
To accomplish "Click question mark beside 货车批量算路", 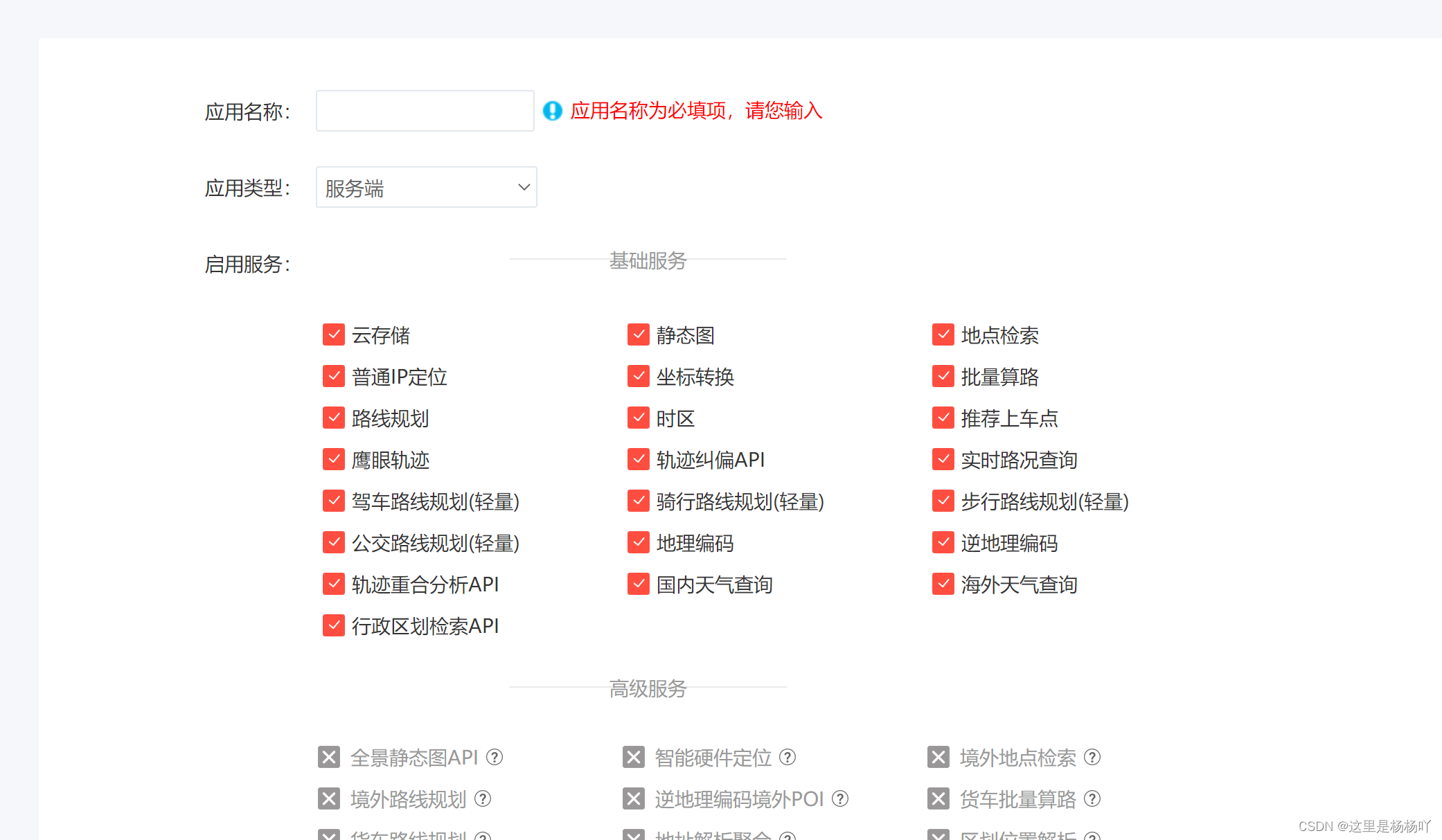I will [x=1092, y=798].
